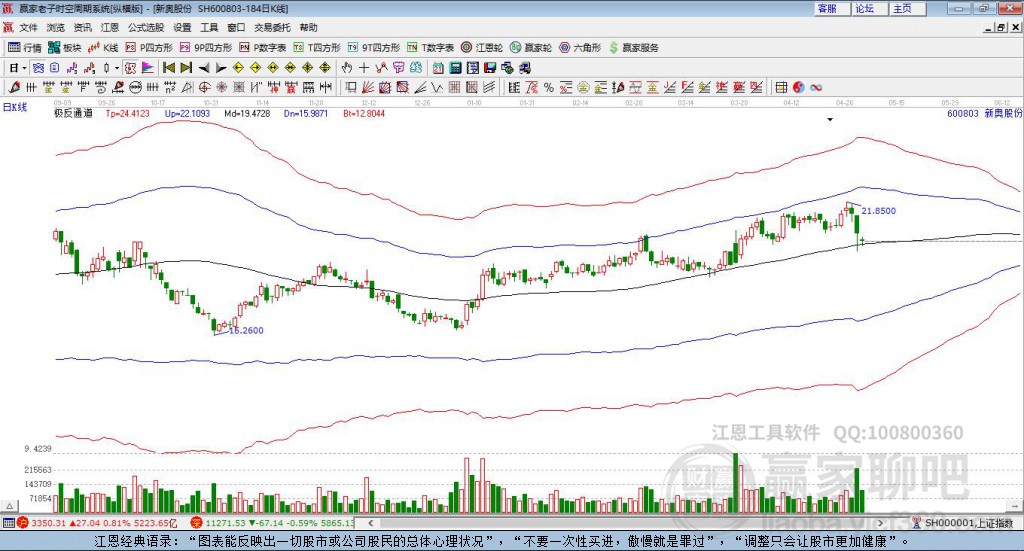Click SH000001,上证指数 in the status bar
This screenshot has width=1024, height=551.
[x=968, y=523]
